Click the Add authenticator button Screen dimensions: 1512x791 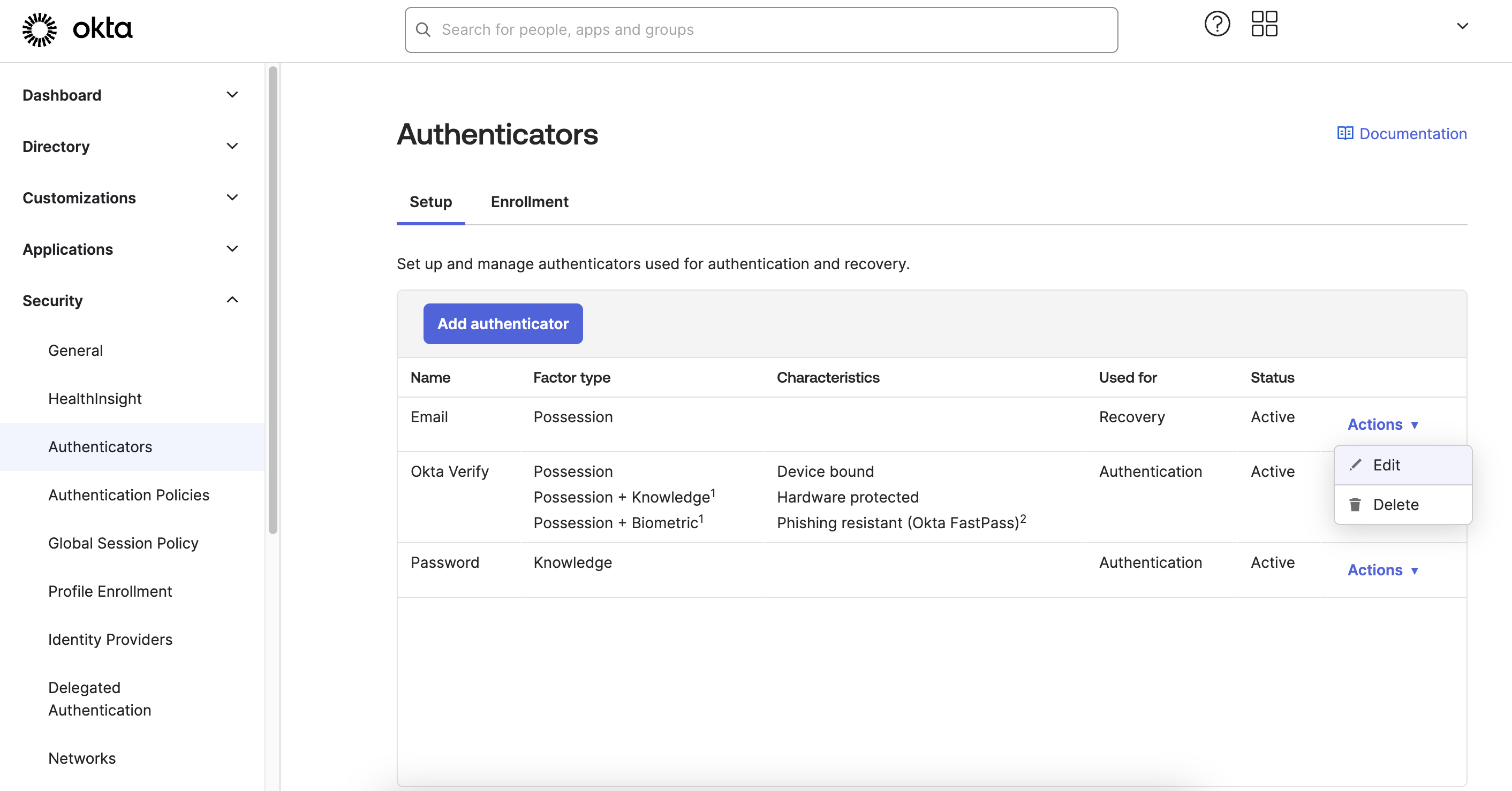pos(503,323)
